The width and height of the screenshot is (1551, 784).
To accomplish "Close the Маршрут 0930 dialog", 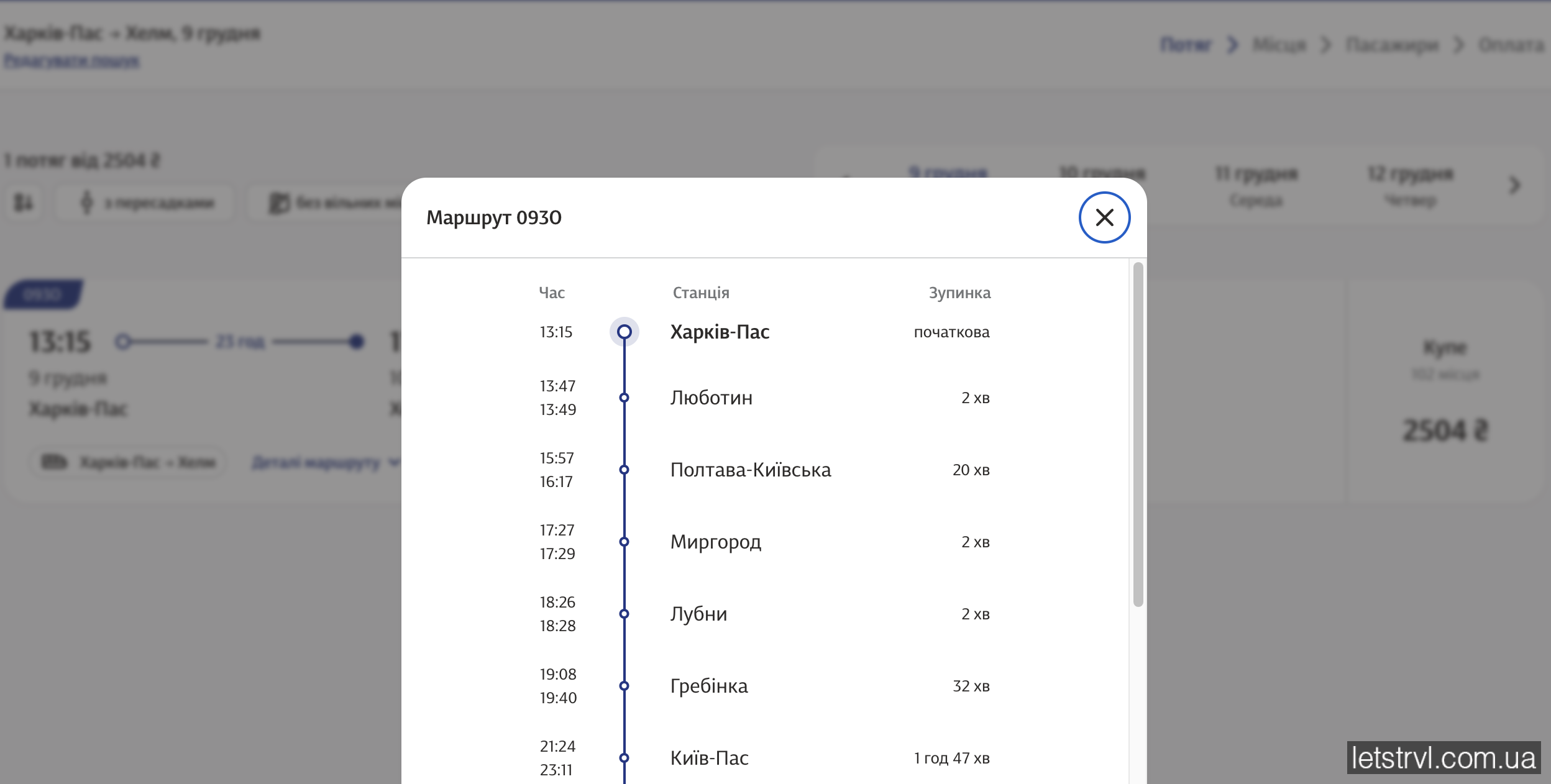I will click(1104, 217).
